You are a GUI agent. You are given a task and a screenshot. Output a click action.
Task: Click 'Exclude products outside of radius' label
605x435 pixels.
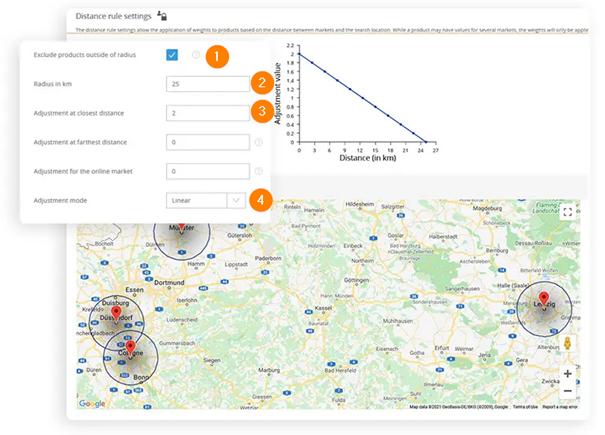click(84, 55)
